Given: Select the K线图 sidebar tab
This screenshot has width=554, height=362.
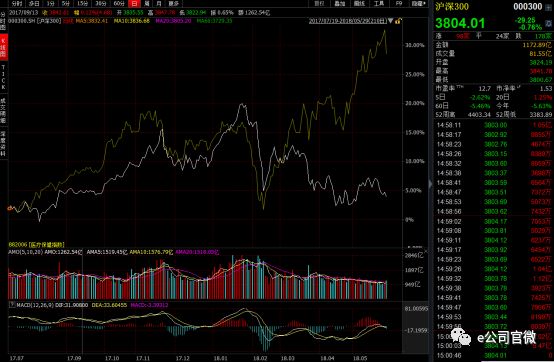Looking at the screenshot, I should (x=4, y=48).
